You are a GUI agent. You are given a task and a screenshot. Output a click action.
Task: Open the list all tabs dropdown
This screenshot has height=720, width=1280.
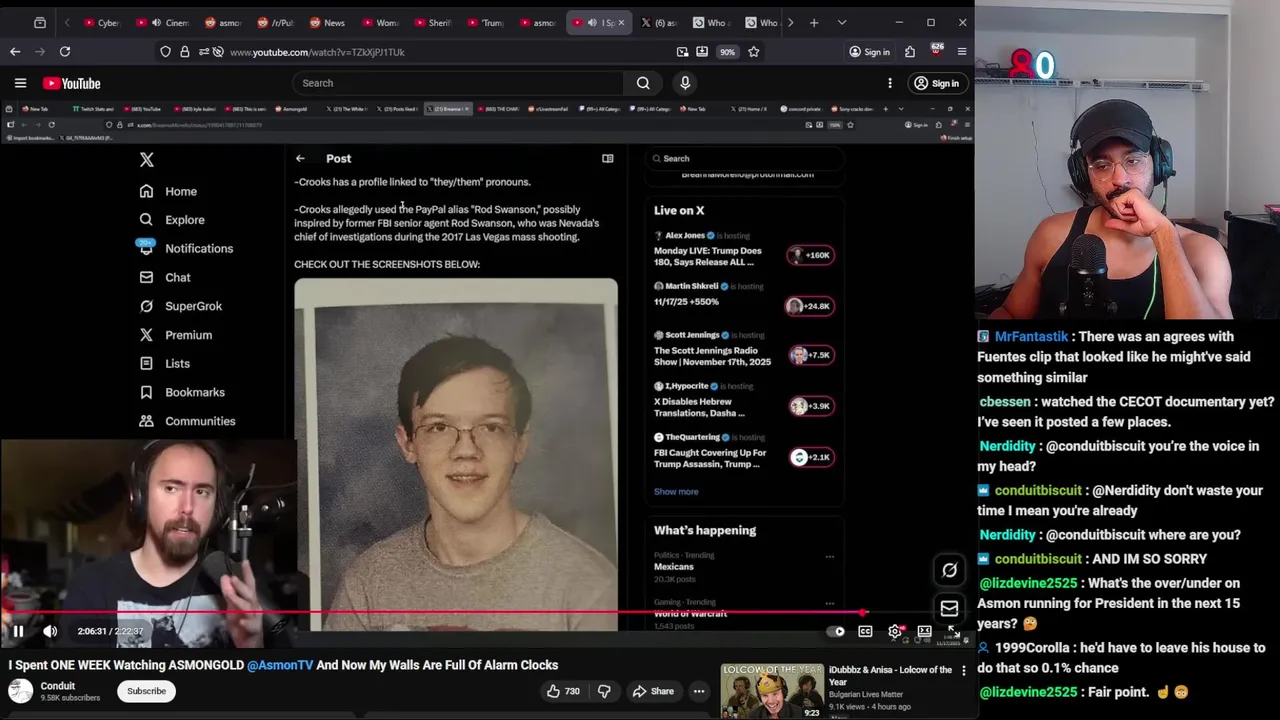[x=842, y=22]
